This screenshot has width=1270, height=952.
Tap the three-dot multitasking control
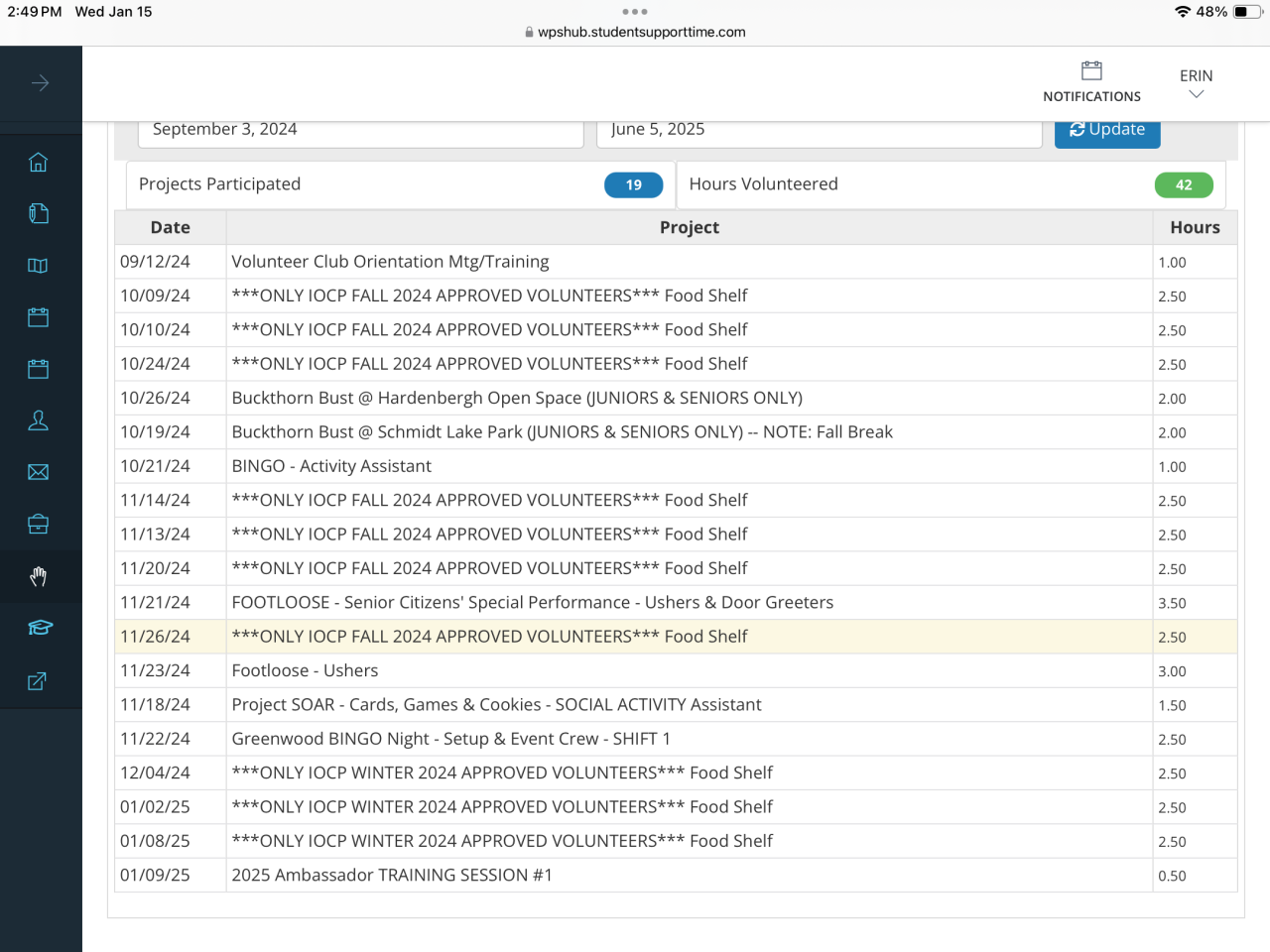tap(635, 12)
